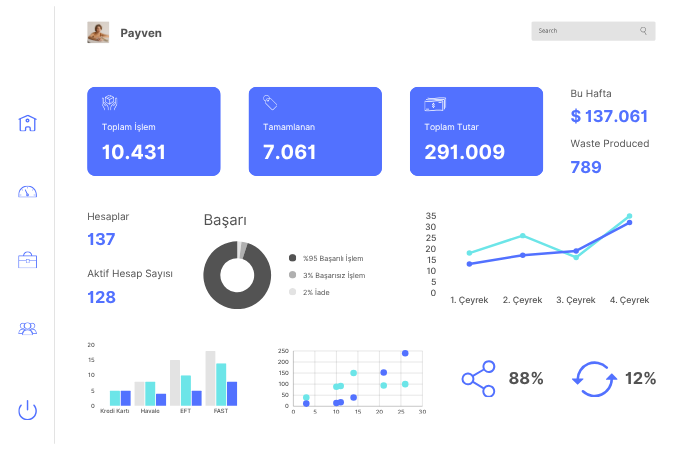Click the hands icon on Toplam İşlem card
Screen dimensions: 700x450
tap(110, 102)
